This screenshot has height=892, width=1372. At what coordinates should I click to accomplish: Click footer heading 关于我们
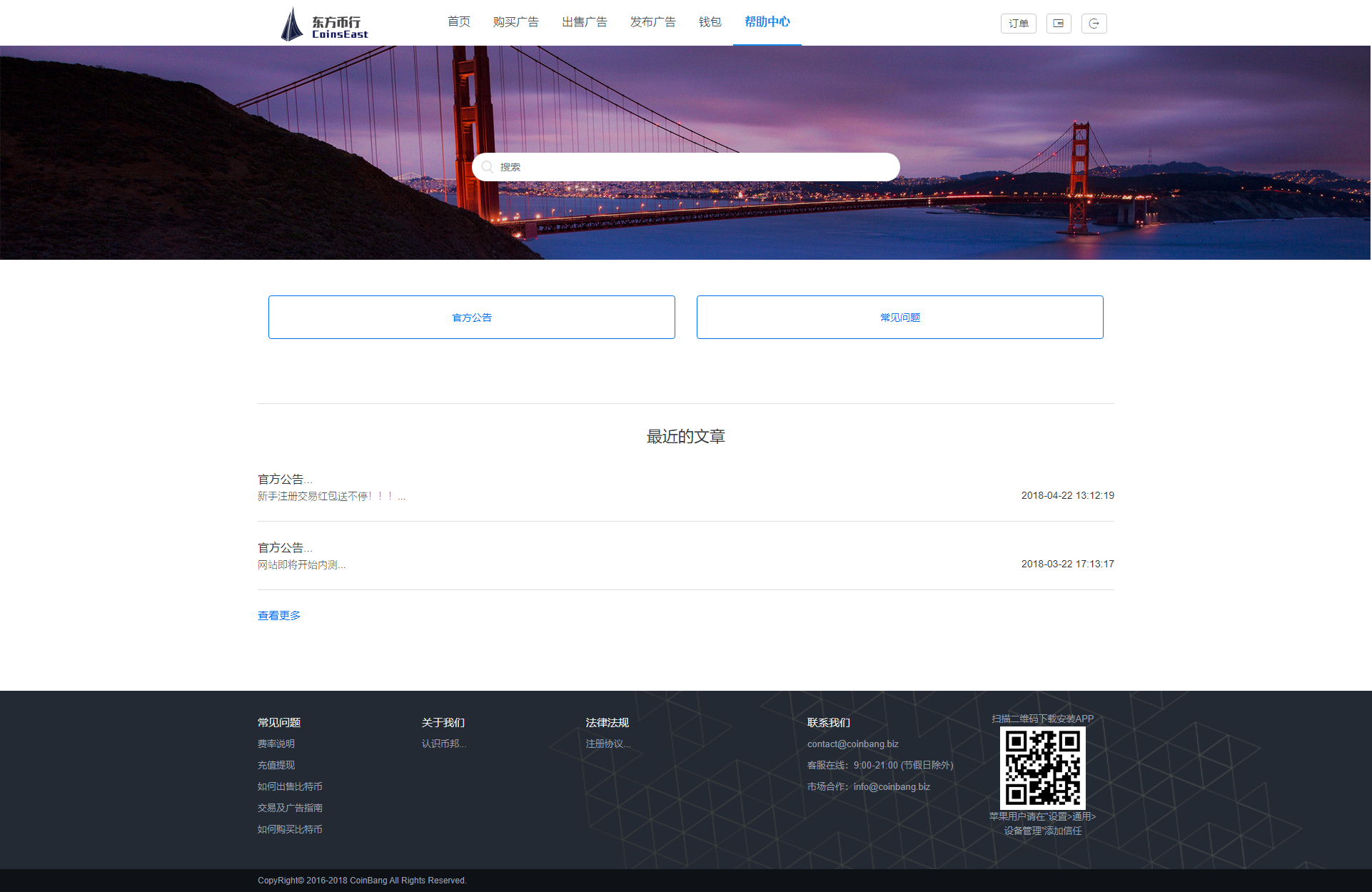point(443,722)
